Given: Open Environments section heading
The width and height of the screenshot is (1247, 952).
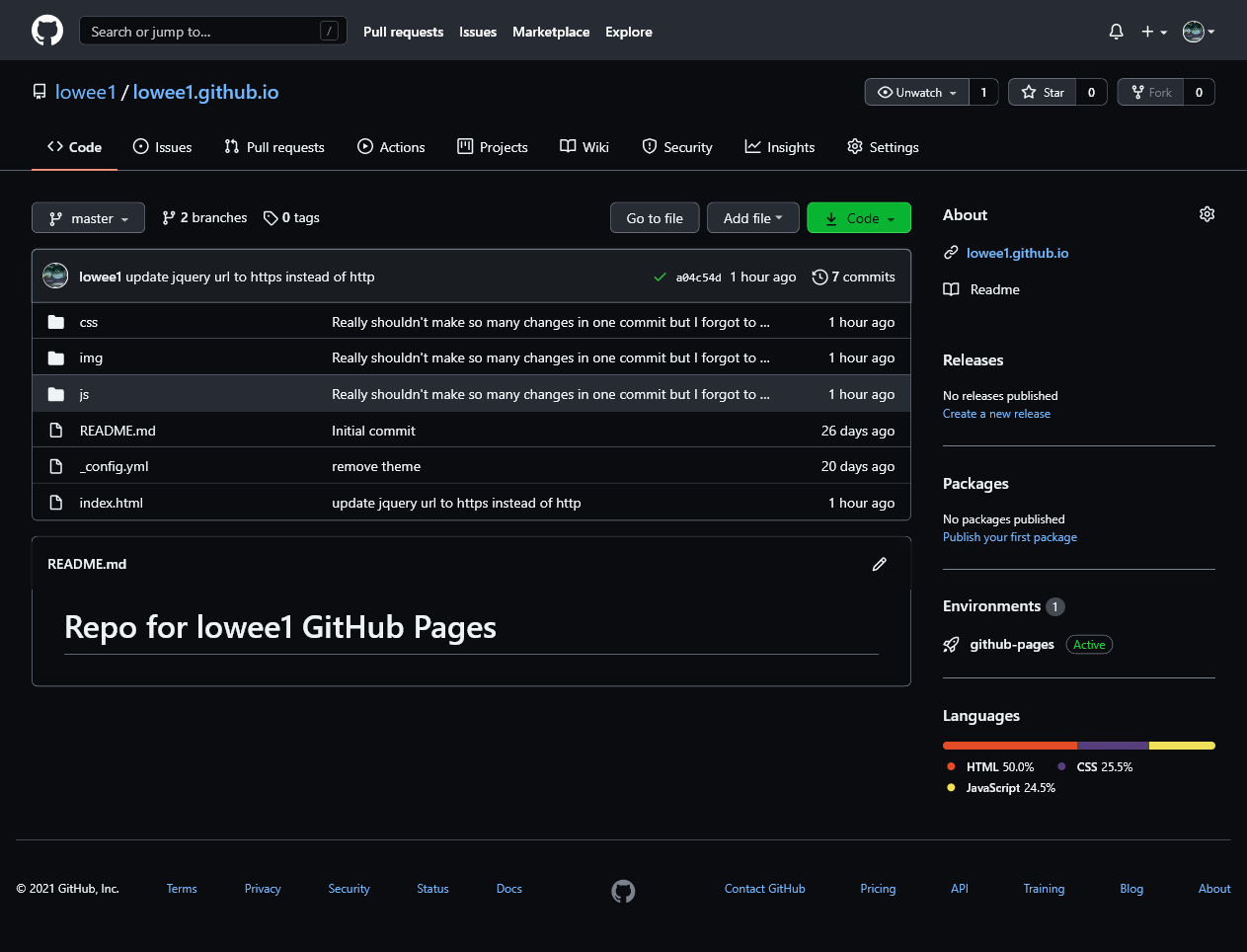Looking at the screenshot, I should tap(991, 606).
